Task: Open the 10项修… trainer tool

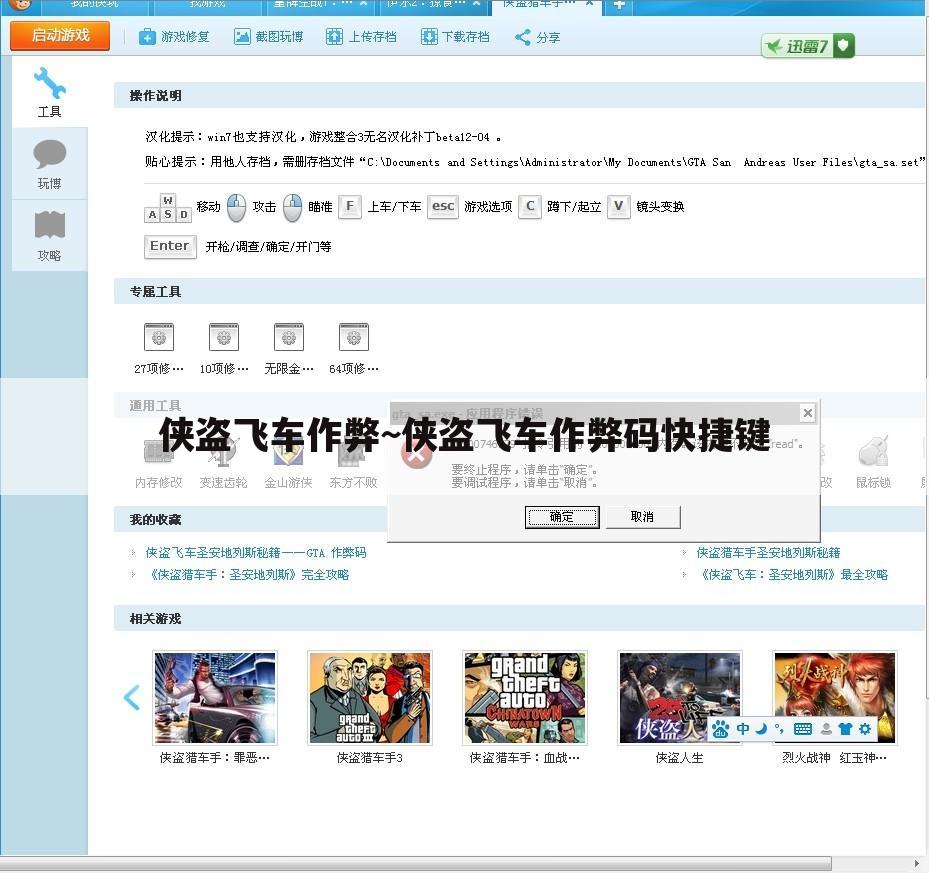Action: [x=224, y=348]
